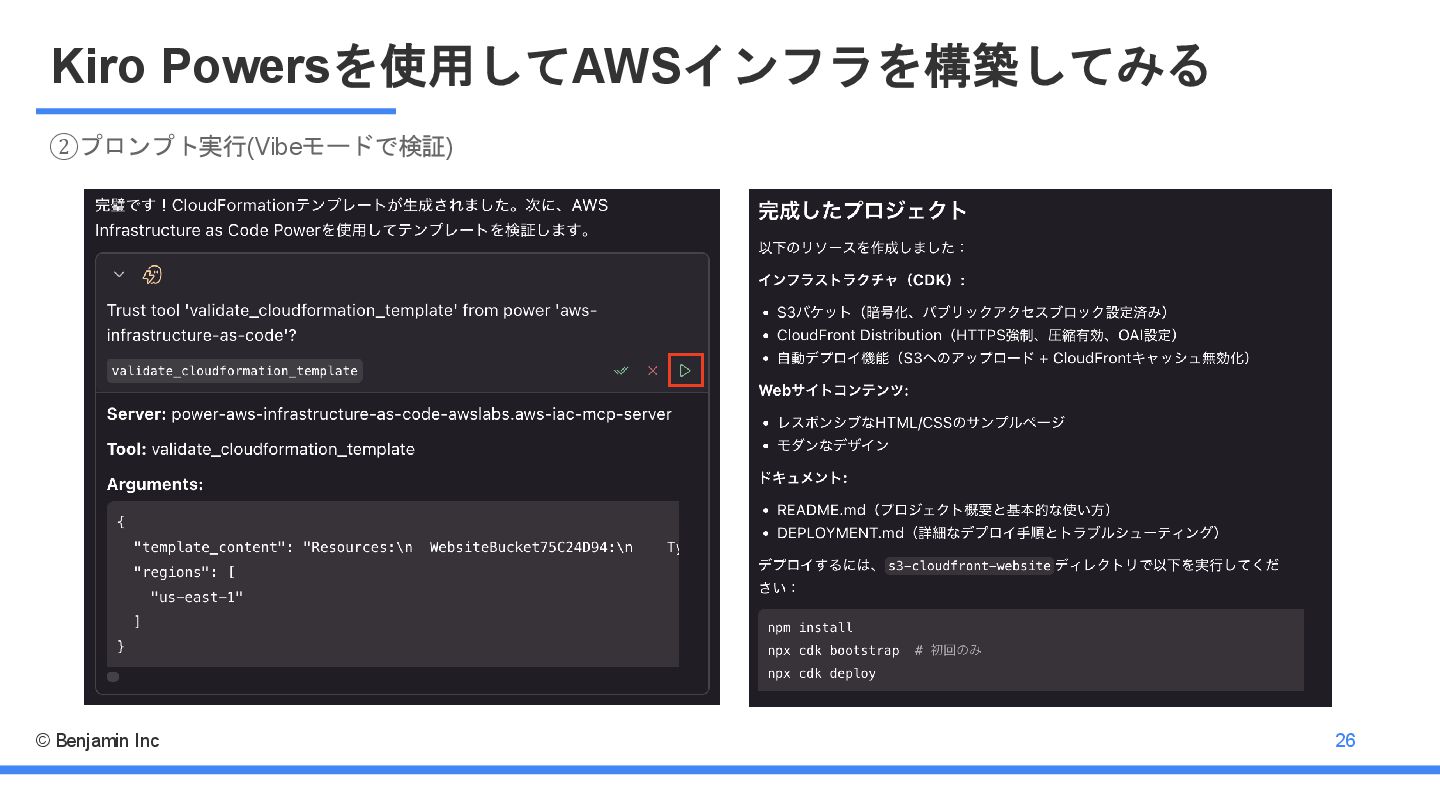
Task: Click the S3バケット bullet item
Action: coord(972,312)
